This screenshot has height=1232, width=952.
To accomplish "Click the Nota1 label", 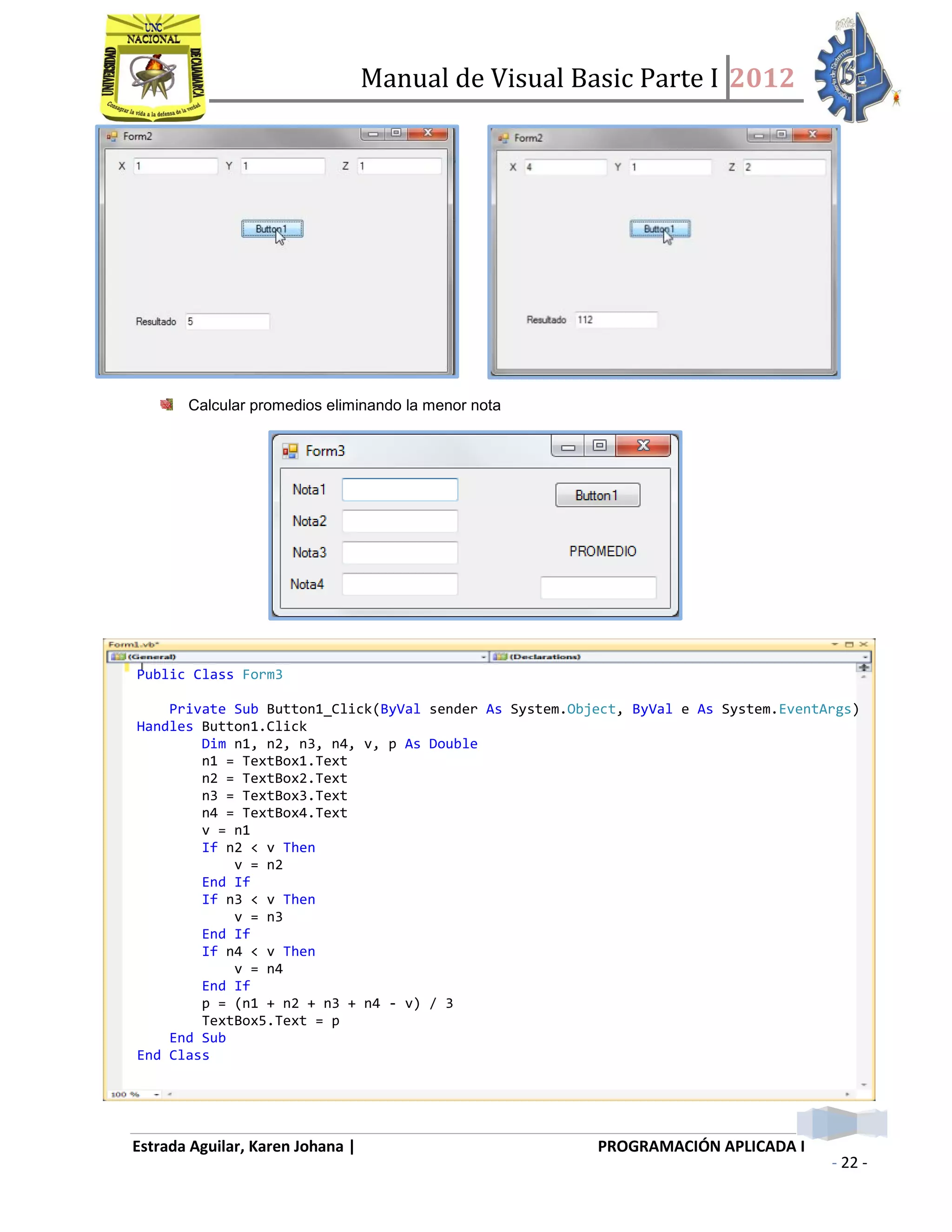I will (x=309, y=490).
